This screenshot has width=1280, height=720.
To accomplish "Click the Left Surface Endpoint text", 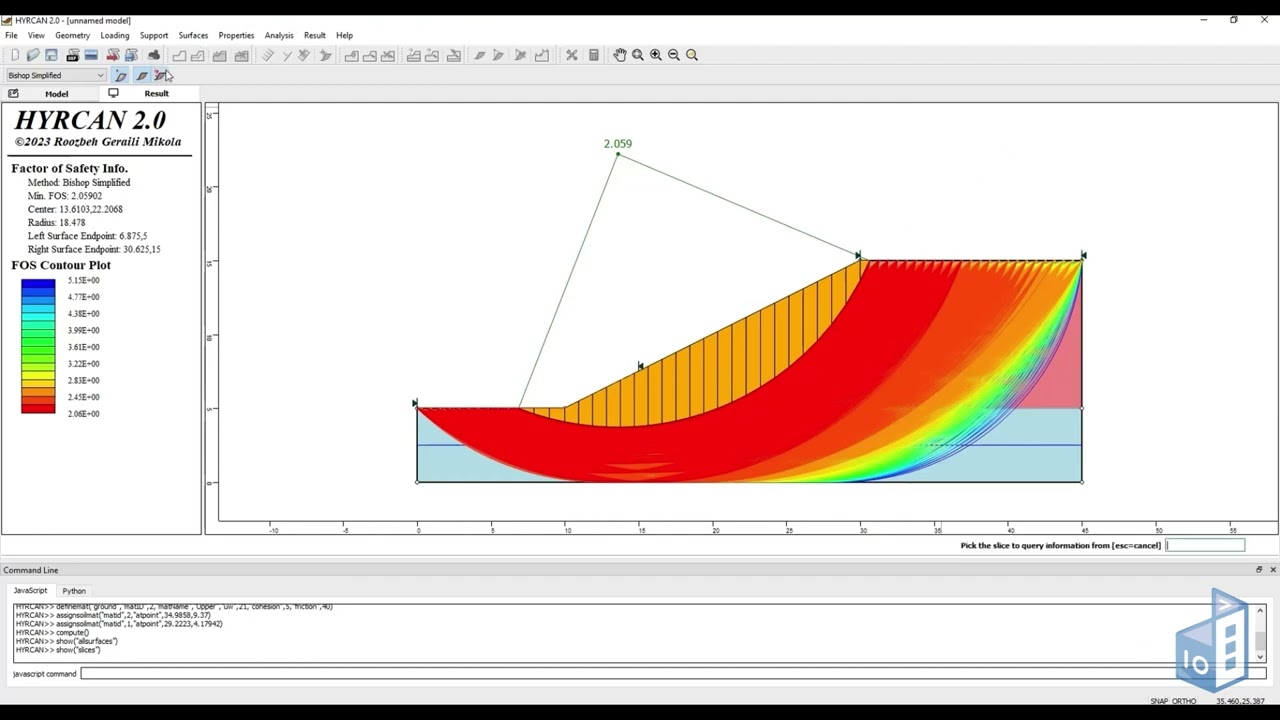I will 87,236.
